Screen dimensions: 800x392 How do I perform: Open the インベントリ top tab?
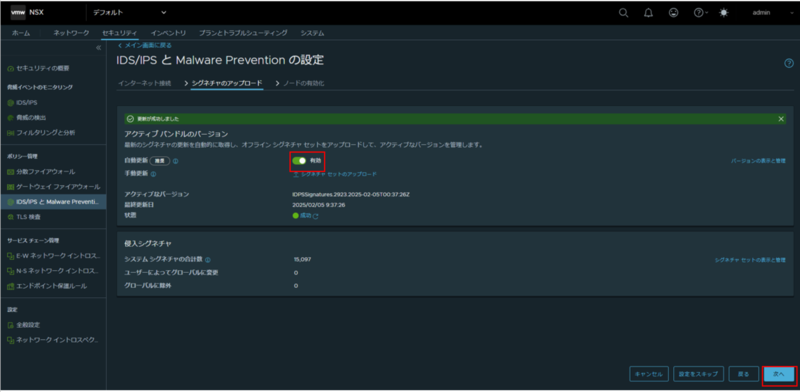[x=168, y=33]
